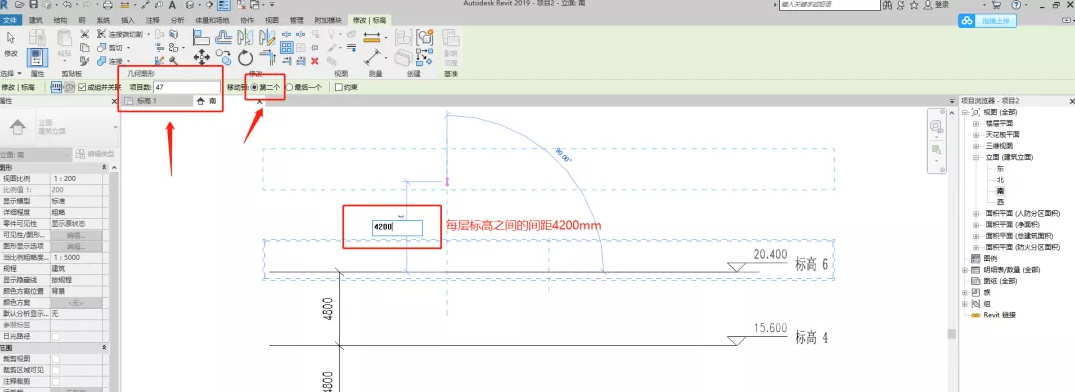Select the Move tool

coord(202,57)
